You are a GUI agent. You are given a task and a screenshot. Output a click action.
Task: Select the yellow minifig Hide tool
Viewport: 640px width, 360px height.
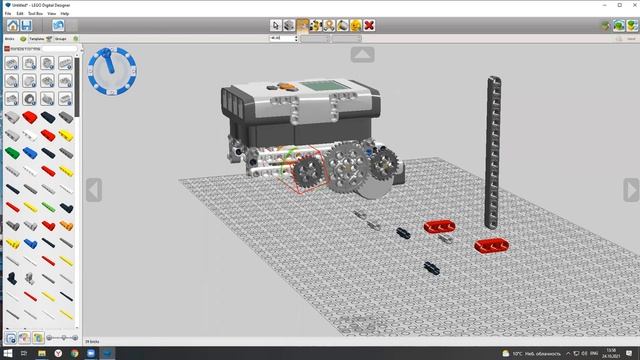coord(356,25)
